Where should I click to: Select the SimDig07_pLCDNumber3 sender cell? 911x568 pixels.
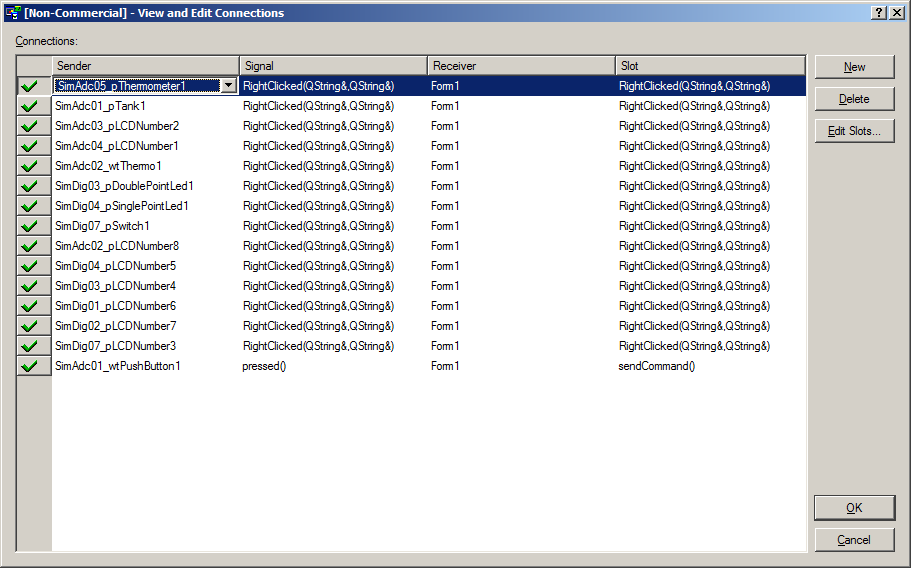(146, 346)
